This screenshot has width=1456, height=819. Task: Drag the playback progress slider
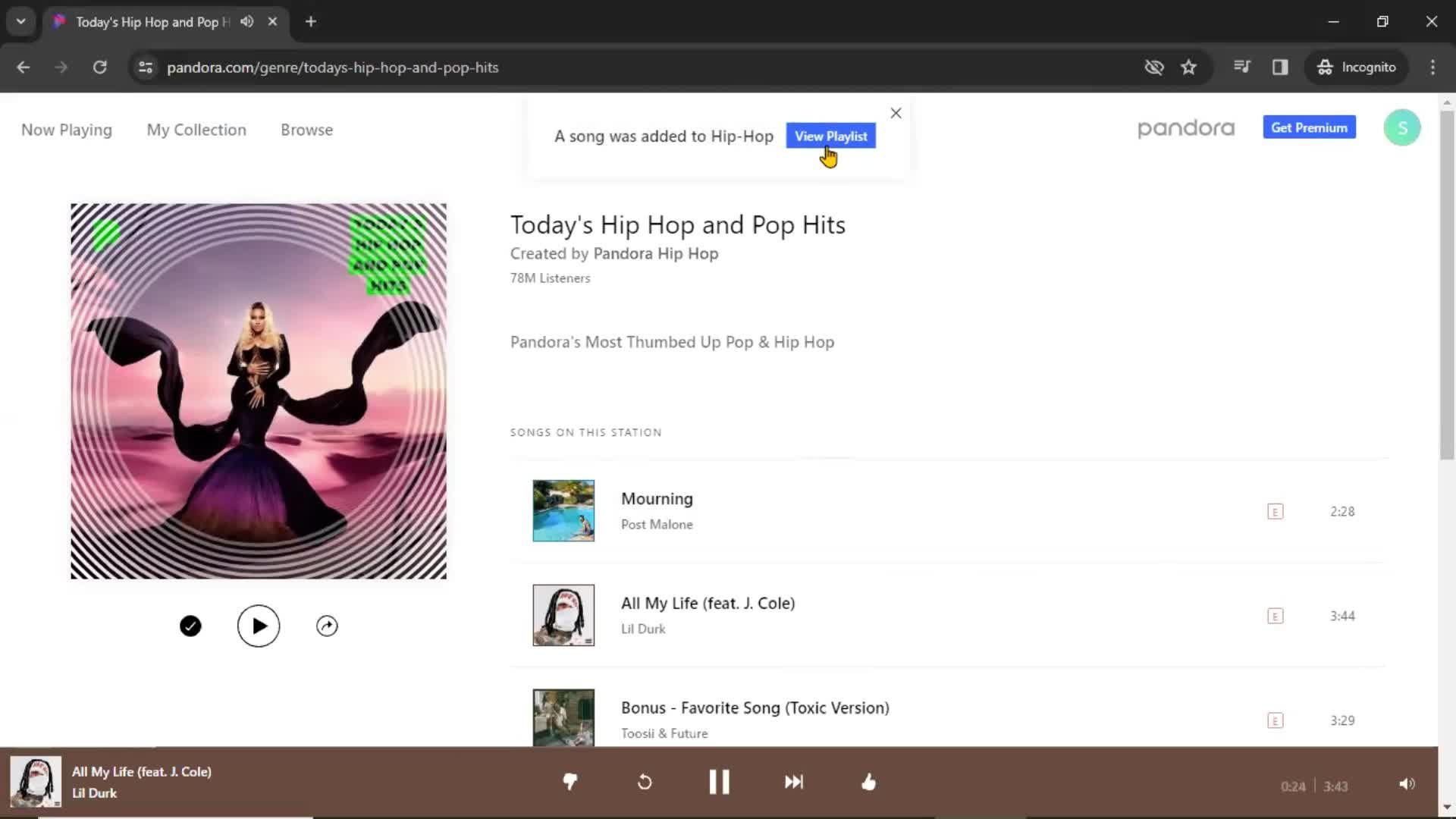tap(156, 815)
